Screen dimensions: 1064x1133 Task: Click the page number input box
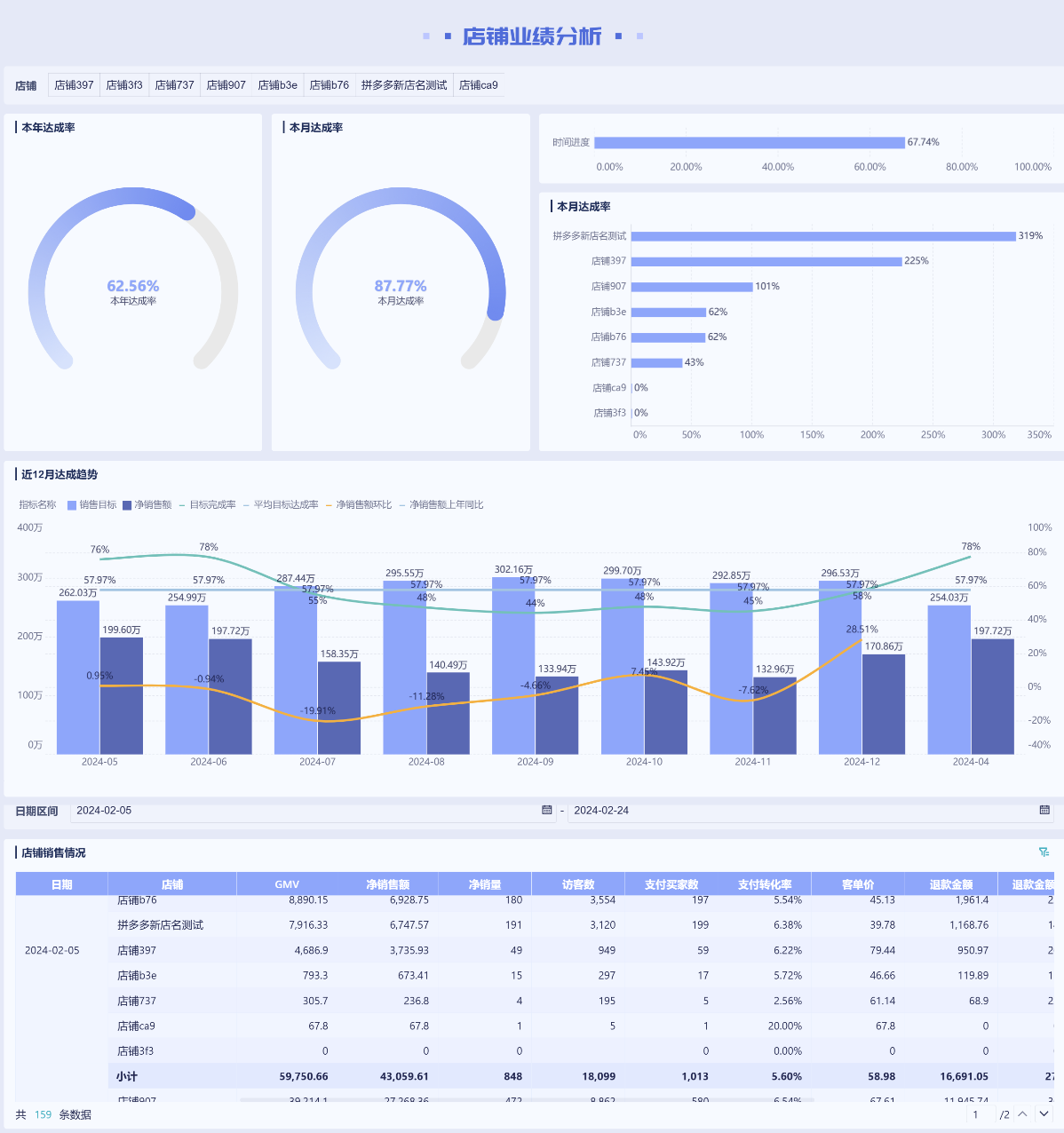coord(977,1114)
